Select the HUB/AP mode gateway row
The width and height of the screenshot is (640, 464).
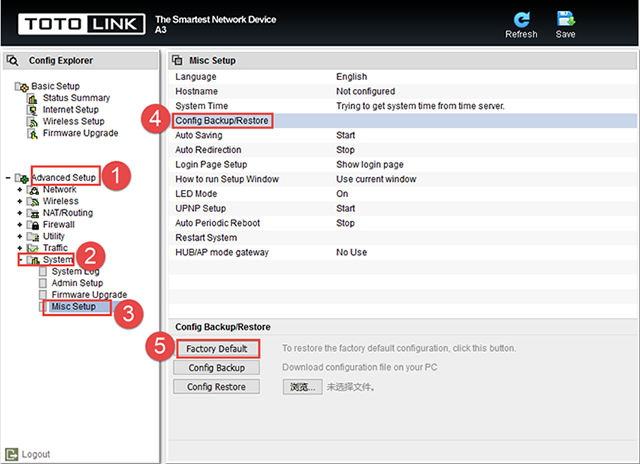(402, 253)
